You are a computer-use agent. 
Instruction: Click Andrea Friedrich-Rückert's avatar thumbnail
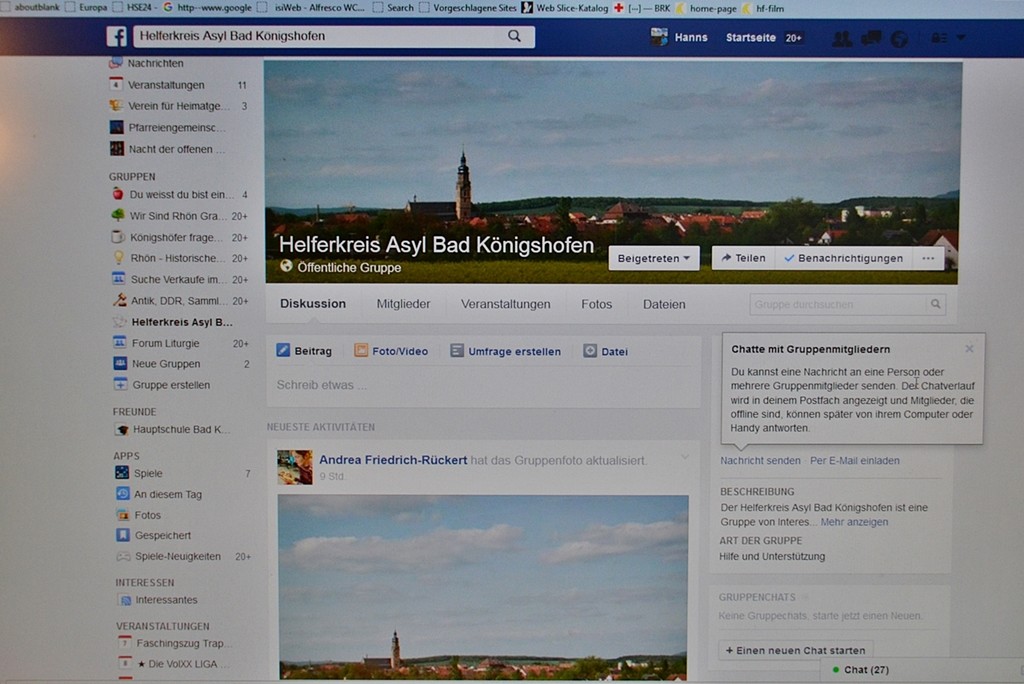pyautogui.click(x=295, y=466)
